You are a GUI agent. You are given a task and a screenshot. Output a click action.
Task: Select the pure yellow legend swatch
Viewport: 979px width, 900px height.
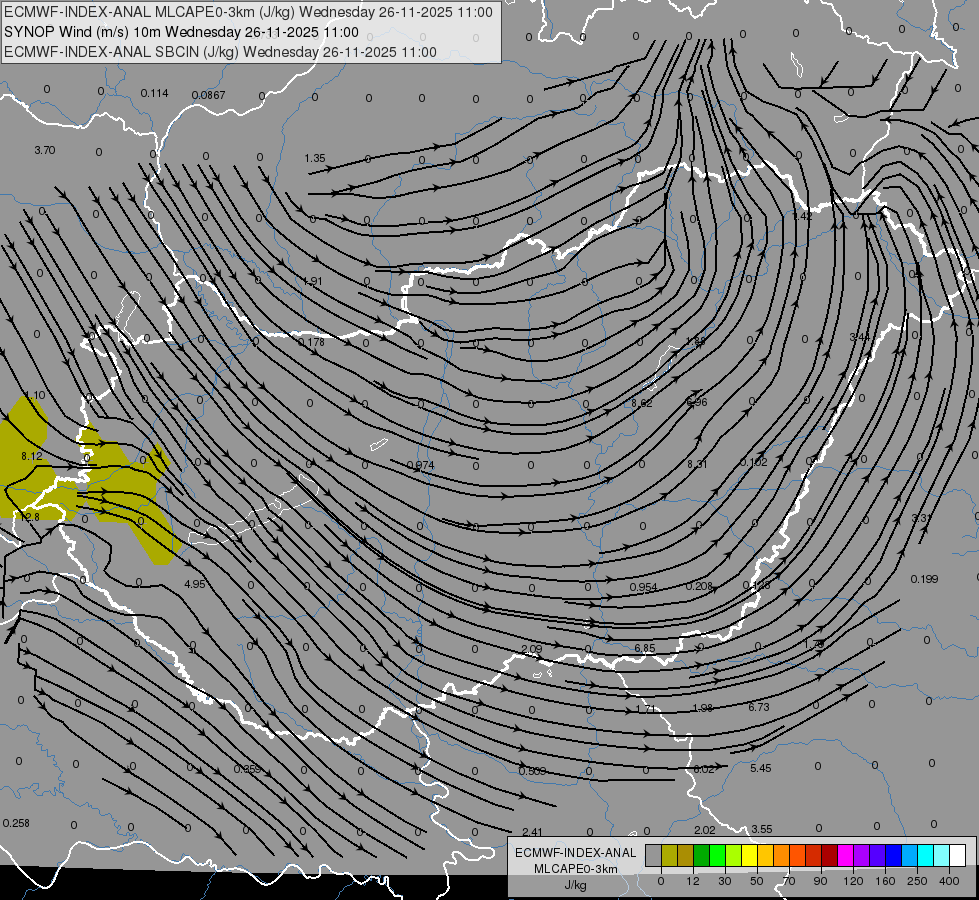(749, 855)
